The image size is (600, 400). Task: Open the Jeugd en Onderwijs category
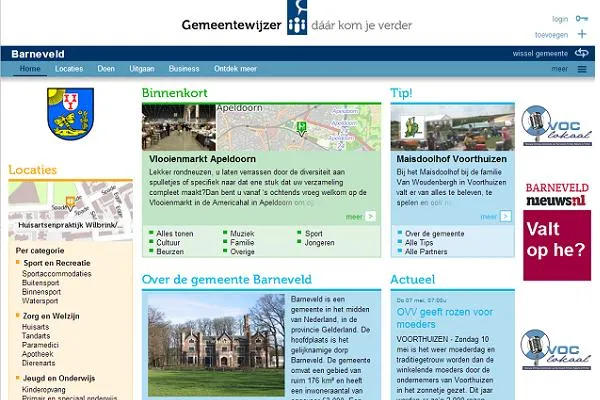(x=59, y=378)
